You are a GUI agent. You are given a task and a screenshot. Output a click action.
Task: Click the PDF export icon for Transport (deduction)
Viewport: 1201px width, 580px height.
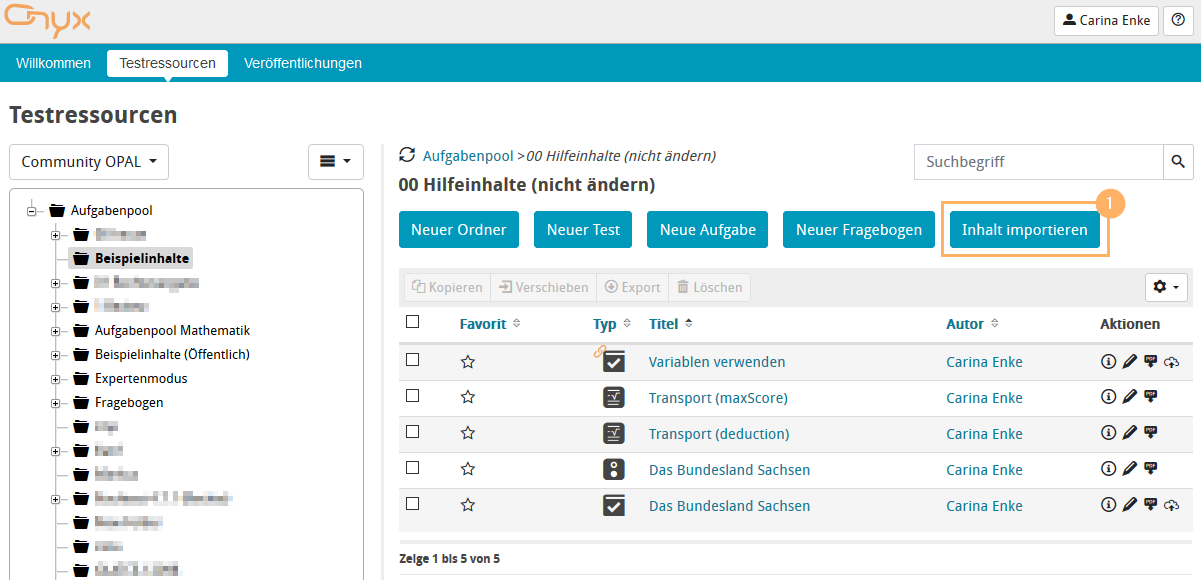[1150, 433]
